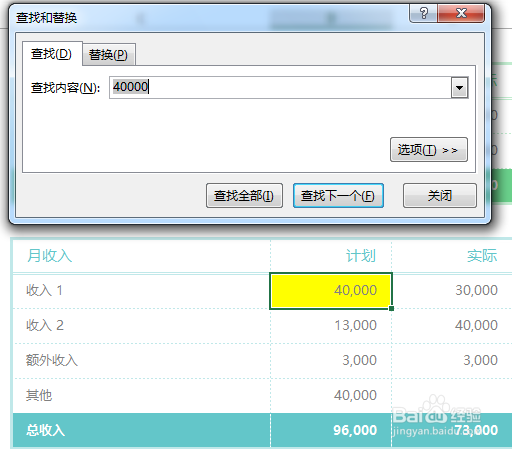Image resolution: width=512 pixels, height=449 pixels.
Task: Select the 月收入 header cell
Action: click(x=142, y=256)
